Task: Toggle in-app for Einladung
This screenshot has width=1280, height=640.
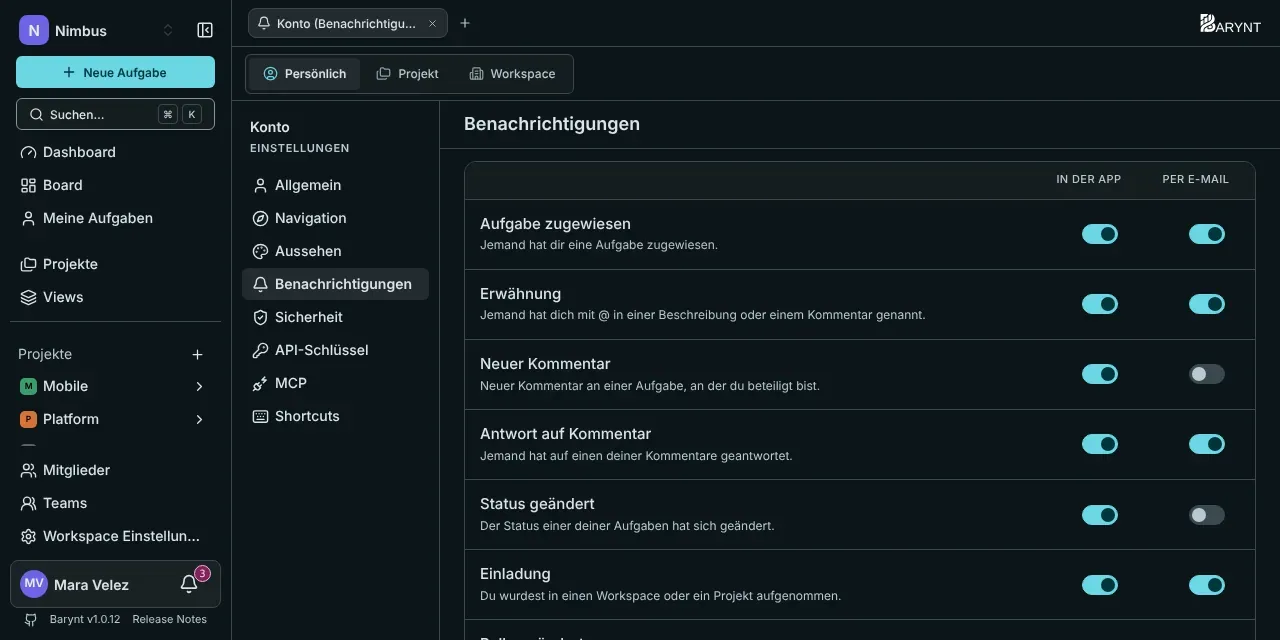Action: coord(1100,585)
